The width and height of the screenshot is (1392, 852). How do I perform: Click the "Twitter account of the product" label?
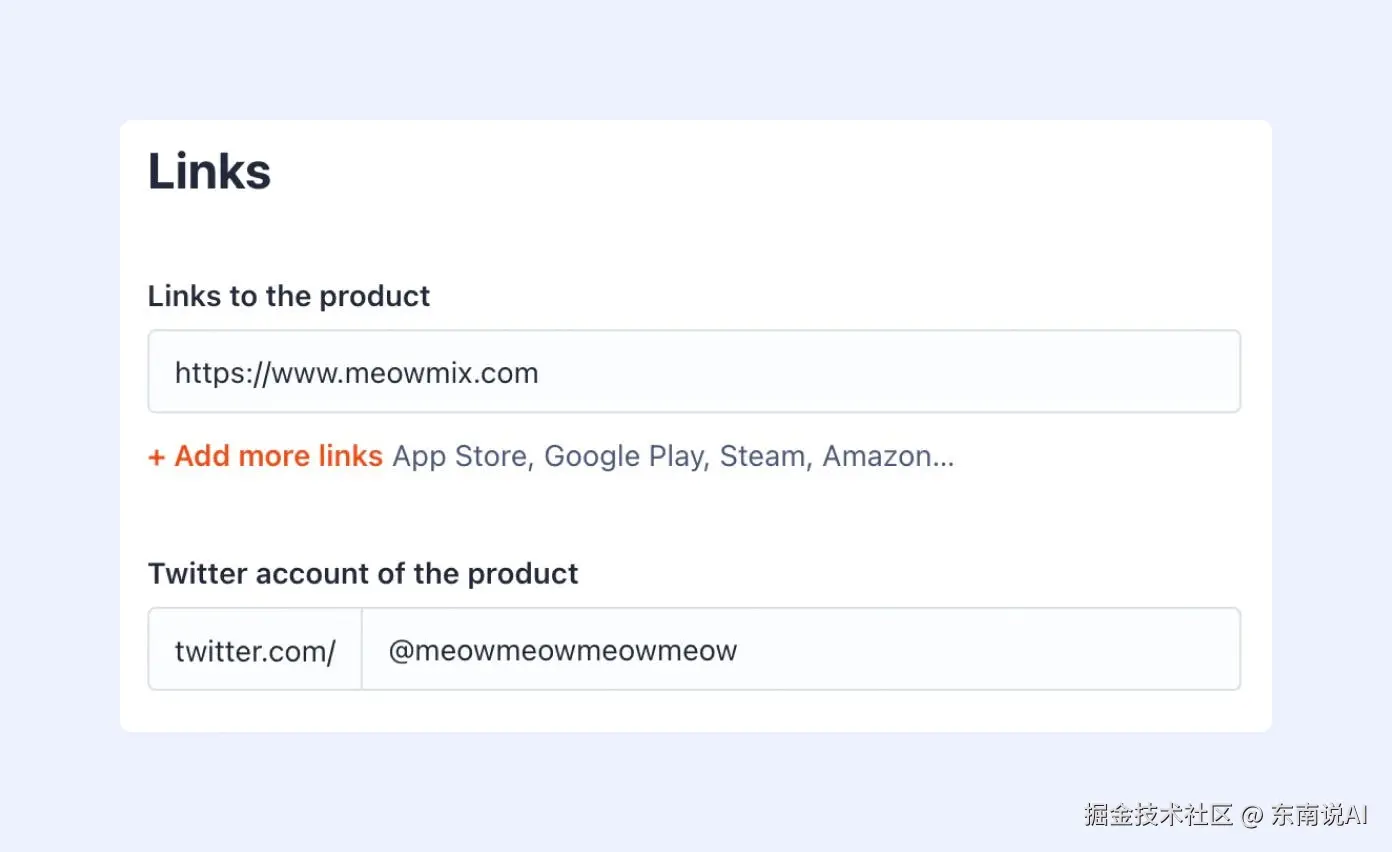[363, 574]
